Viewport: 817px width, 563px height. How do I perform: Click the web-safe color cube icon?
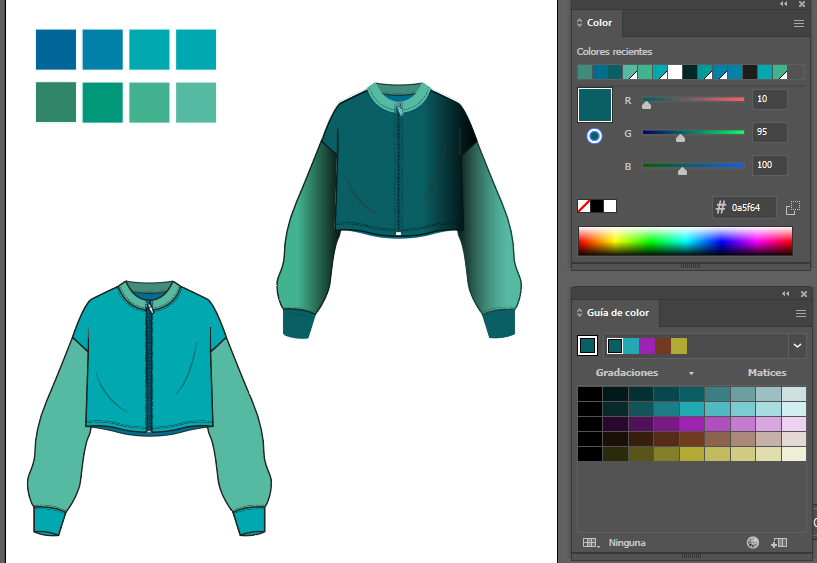793,208
